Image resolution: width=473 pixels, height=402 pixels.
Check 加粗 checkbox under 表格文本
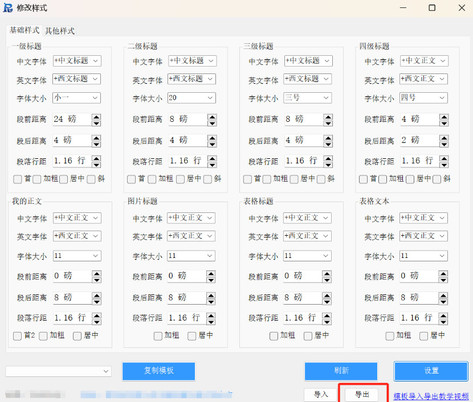point(390,336)
